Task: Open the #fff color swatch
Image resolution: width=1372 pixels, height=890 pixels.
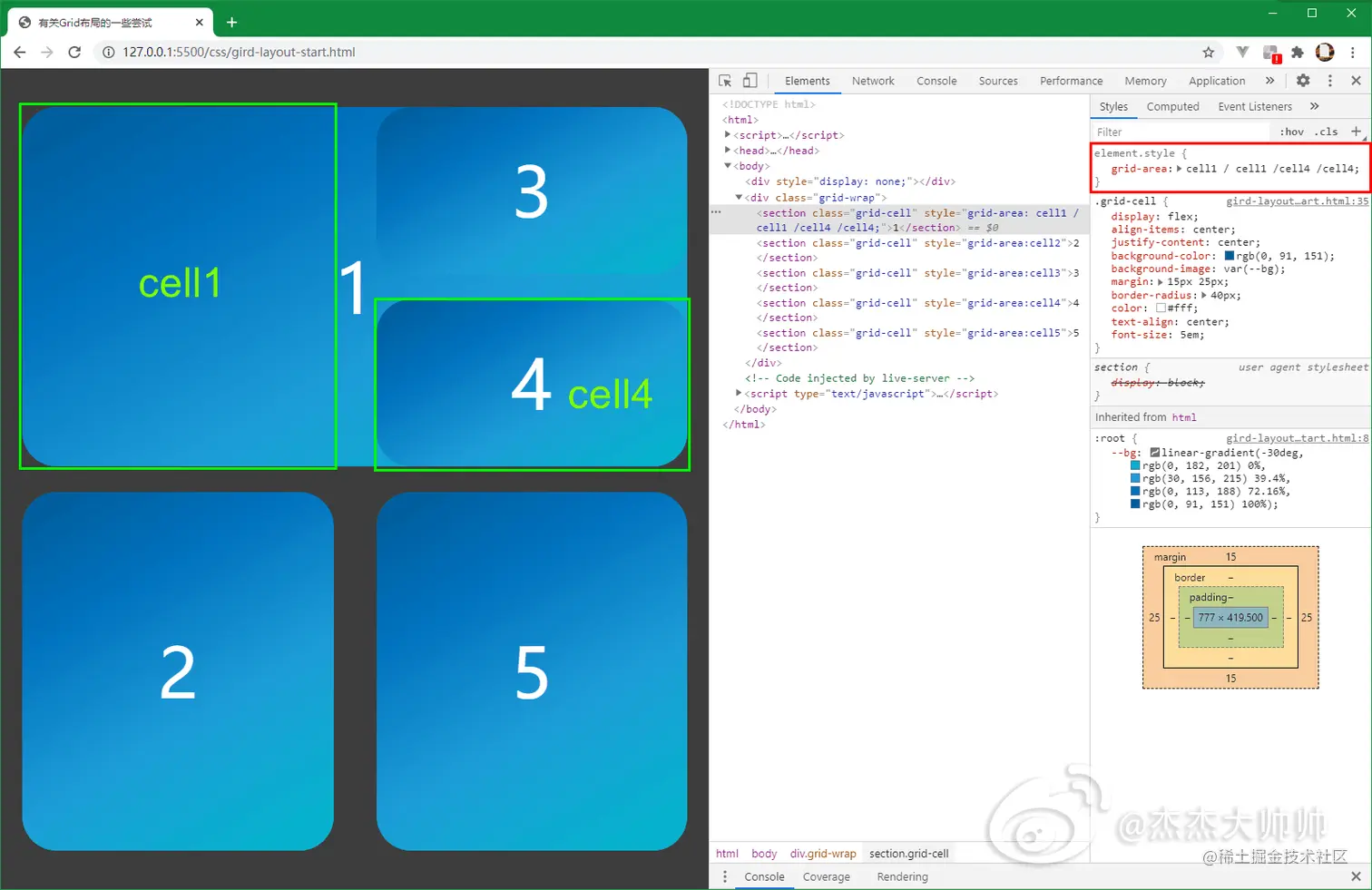Action: (x=1161, y=308)
